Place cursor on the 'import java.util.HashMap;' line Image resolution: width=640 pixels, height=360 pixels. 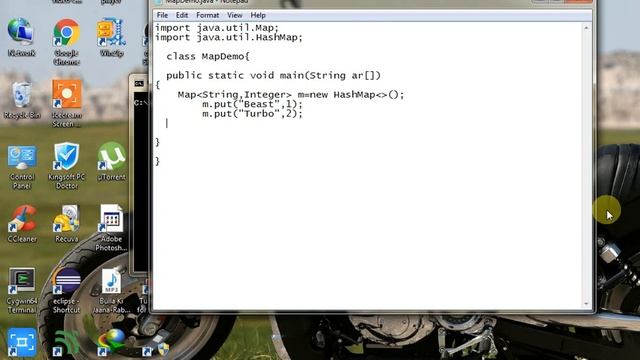click(229, 38)
